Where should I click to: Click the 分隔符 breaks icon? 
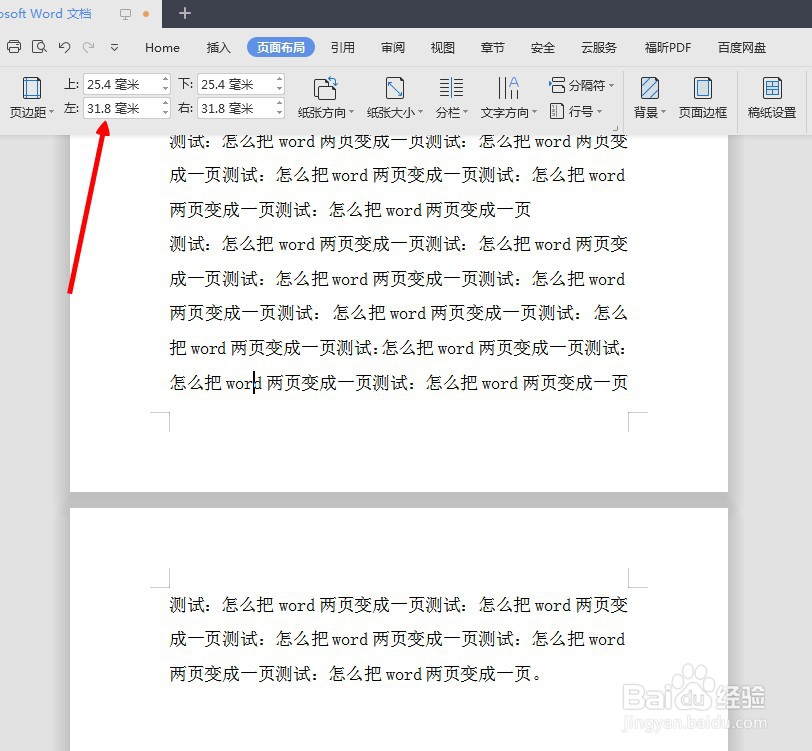(557, 85)
